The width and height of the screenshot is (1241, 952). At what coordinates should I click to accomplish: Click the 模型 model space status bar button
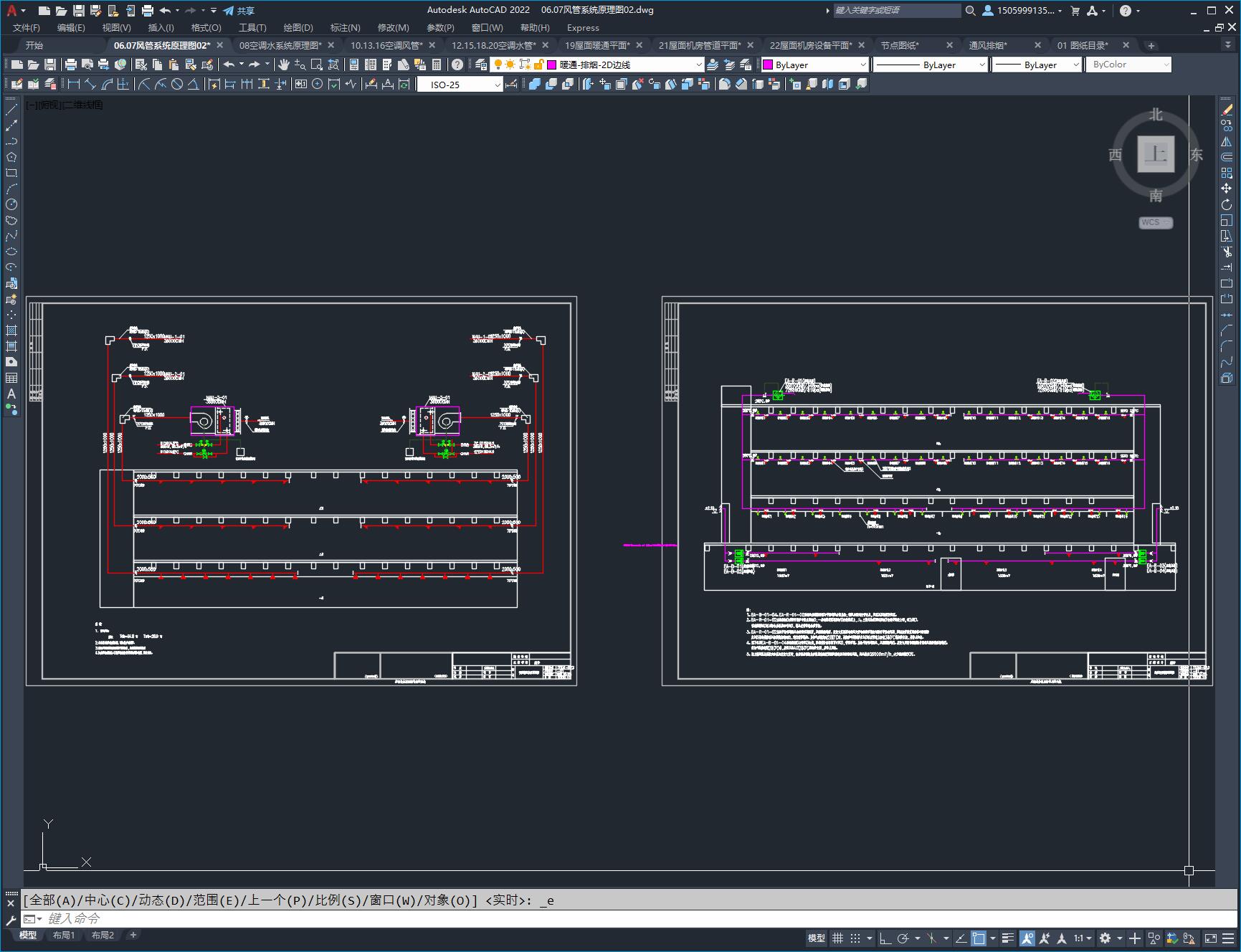pyautogui.click(x=817, y=938)
